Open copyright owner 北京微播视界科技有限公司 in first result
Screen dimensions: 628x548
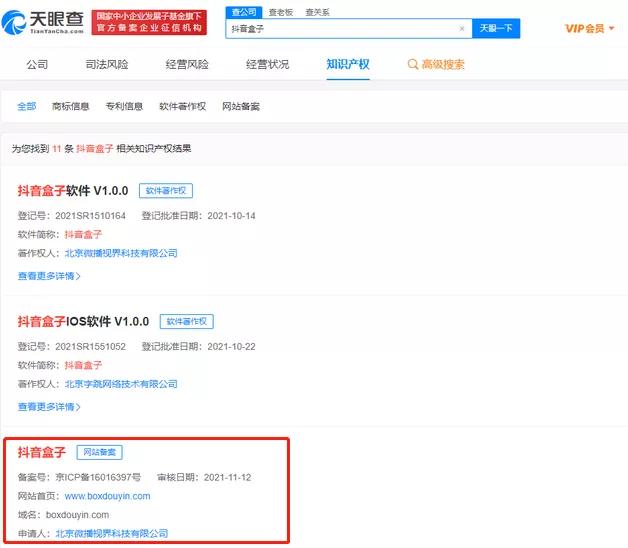[x=121, y=253]
